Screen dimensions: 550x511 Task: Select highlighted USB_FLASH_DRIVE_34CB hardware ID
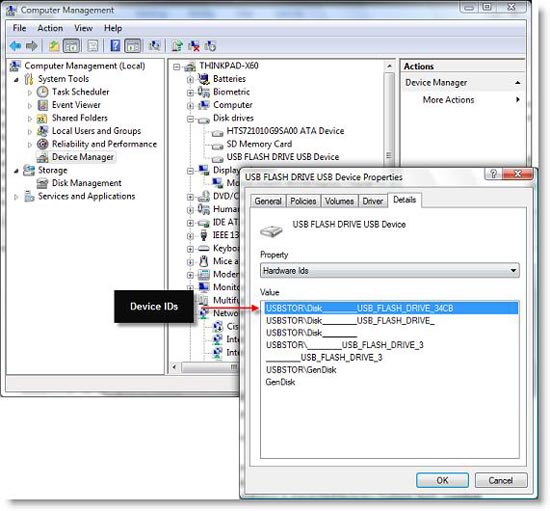(390, 308)
